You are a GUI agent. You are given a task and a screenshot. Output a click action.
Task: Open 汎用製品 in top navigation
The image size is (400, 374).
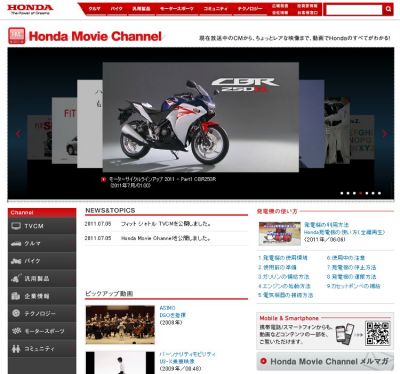(141, 9)
